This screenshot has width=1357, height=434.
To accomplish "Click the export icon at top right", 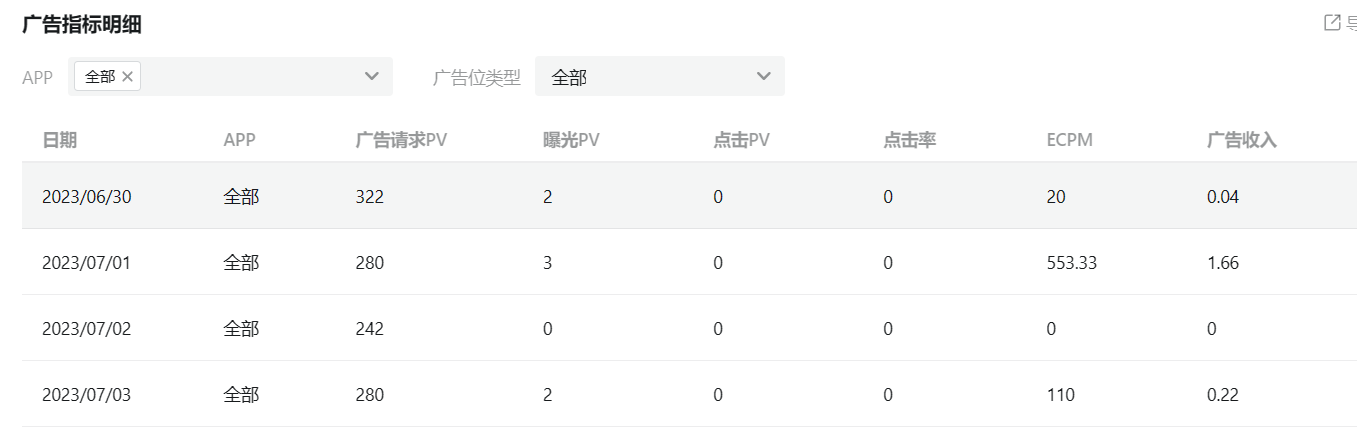I will click(1331, 23).
